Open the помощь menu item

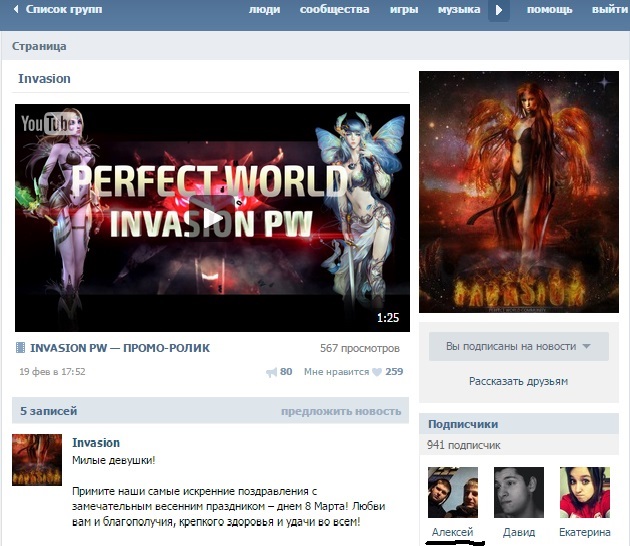pos(549,9)
